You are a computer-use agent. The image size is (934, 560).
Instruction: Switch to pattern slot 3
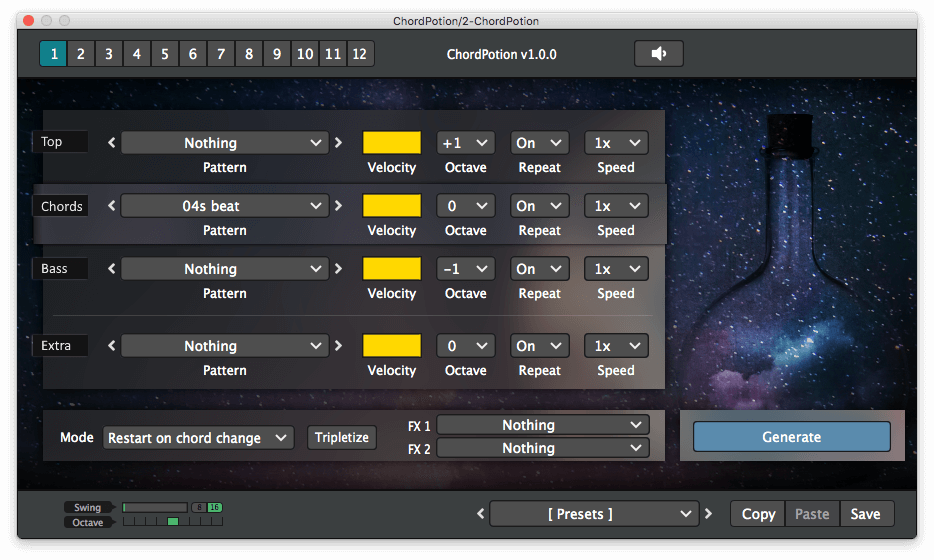click(x=108, y=54)
